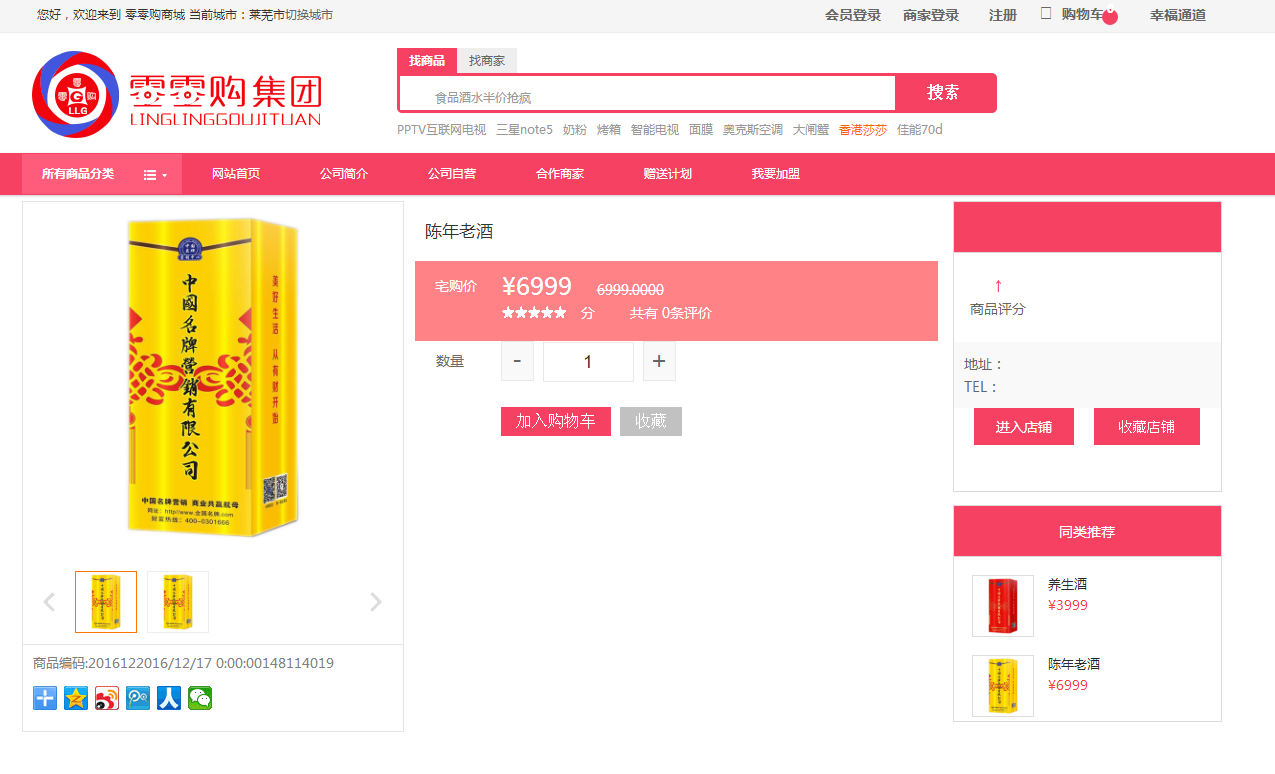Select the second product thumbnail image
This screenshot has width=1275, height=774.
178,602
